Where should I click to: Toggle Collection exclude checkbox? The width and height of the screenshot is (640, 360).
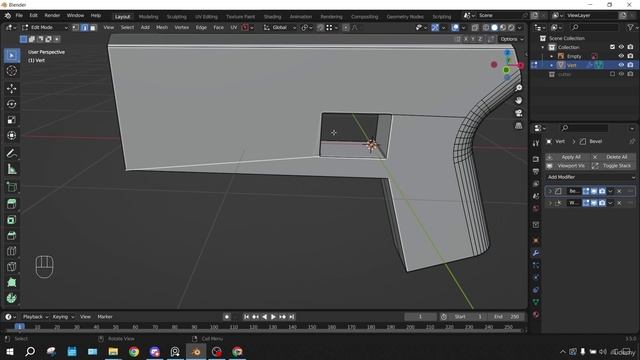pyautogui.click(x=612, y=47)
